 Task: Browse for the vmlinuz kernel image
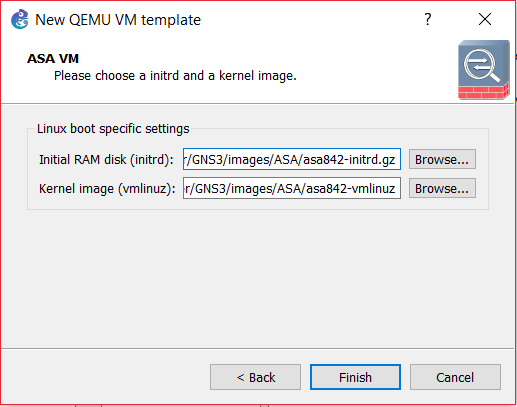tap(442, 188)
